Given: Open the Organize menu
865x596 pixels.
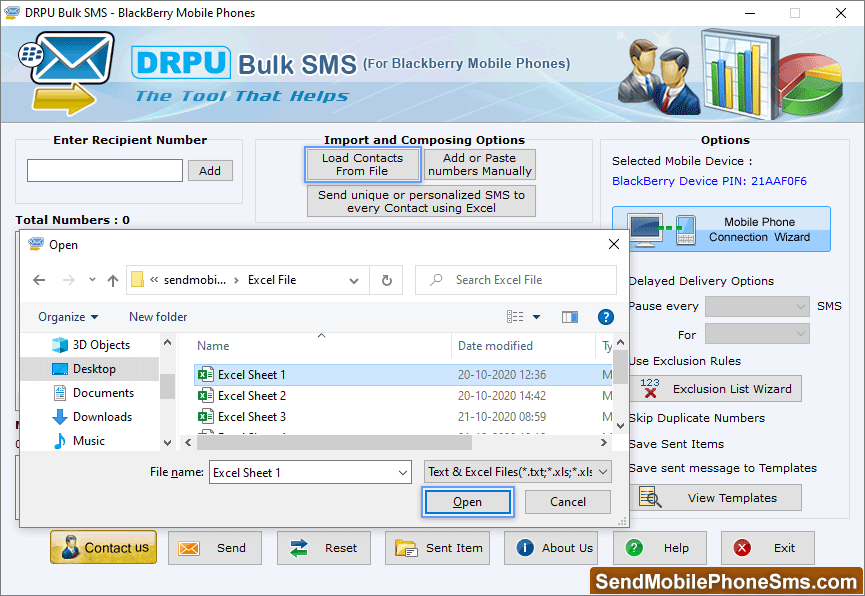Looking at the screenshot, I should (x=68, y=317).
